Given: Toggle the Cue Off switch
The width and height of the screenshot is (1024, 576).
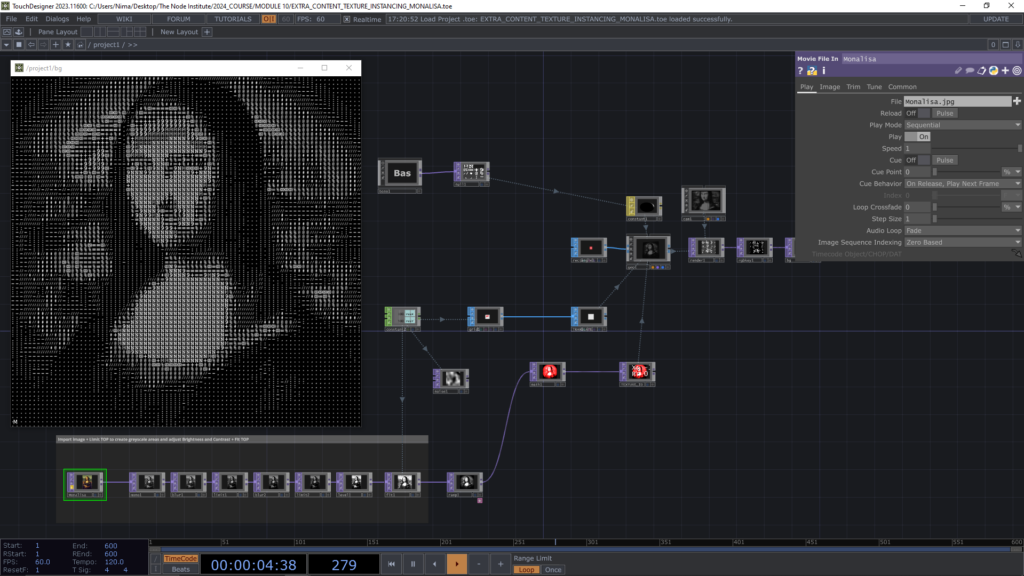Looking at the screenshot, I should point(917,161).
